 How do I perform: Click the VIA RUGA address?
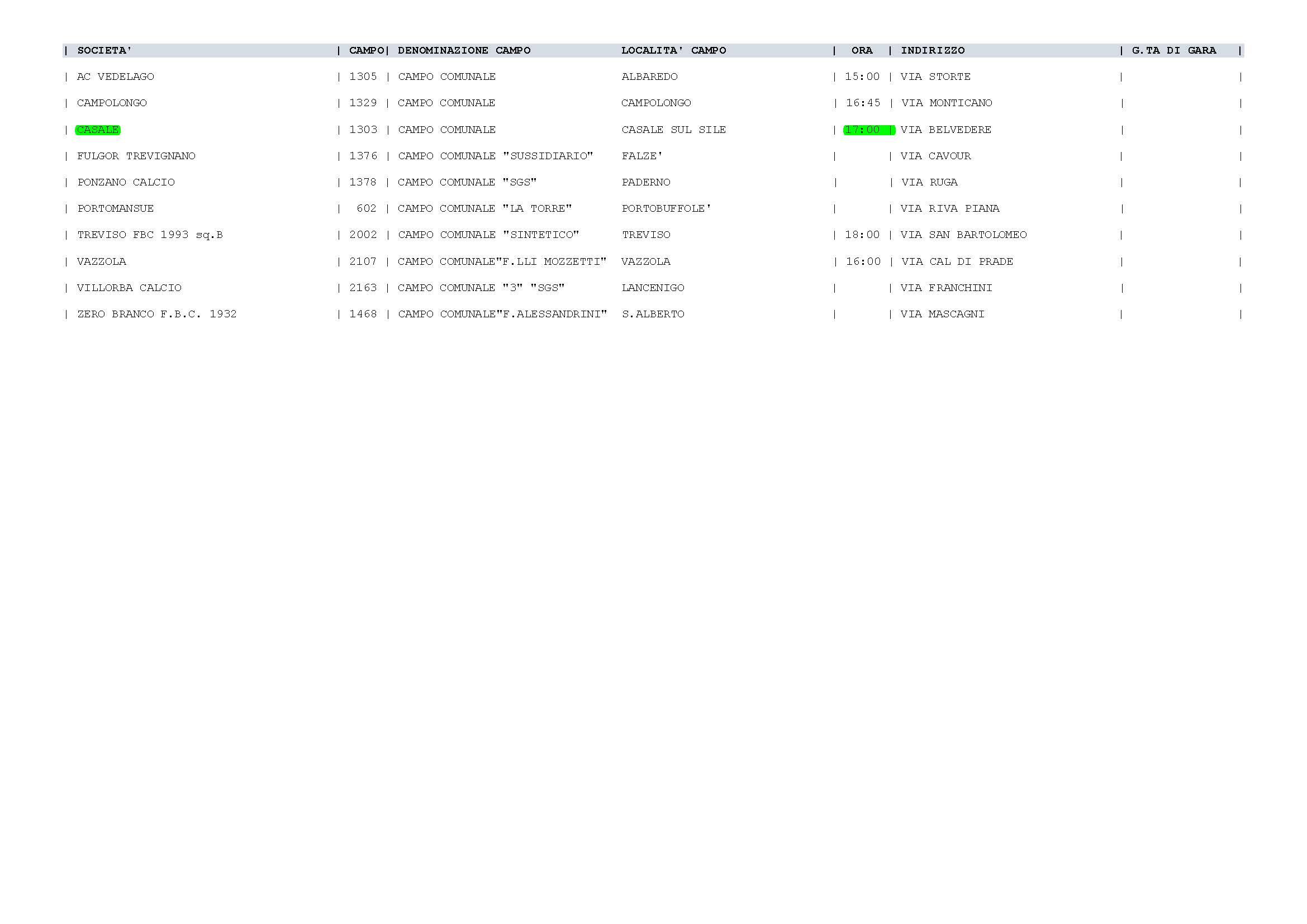click(x=930, y=182)
